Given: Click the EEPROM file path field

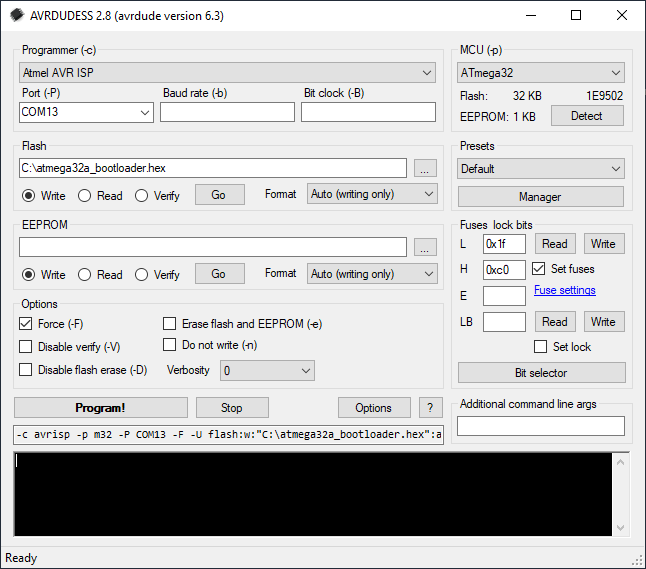Looking at the screenshot, I should click(x=213, y=247).
